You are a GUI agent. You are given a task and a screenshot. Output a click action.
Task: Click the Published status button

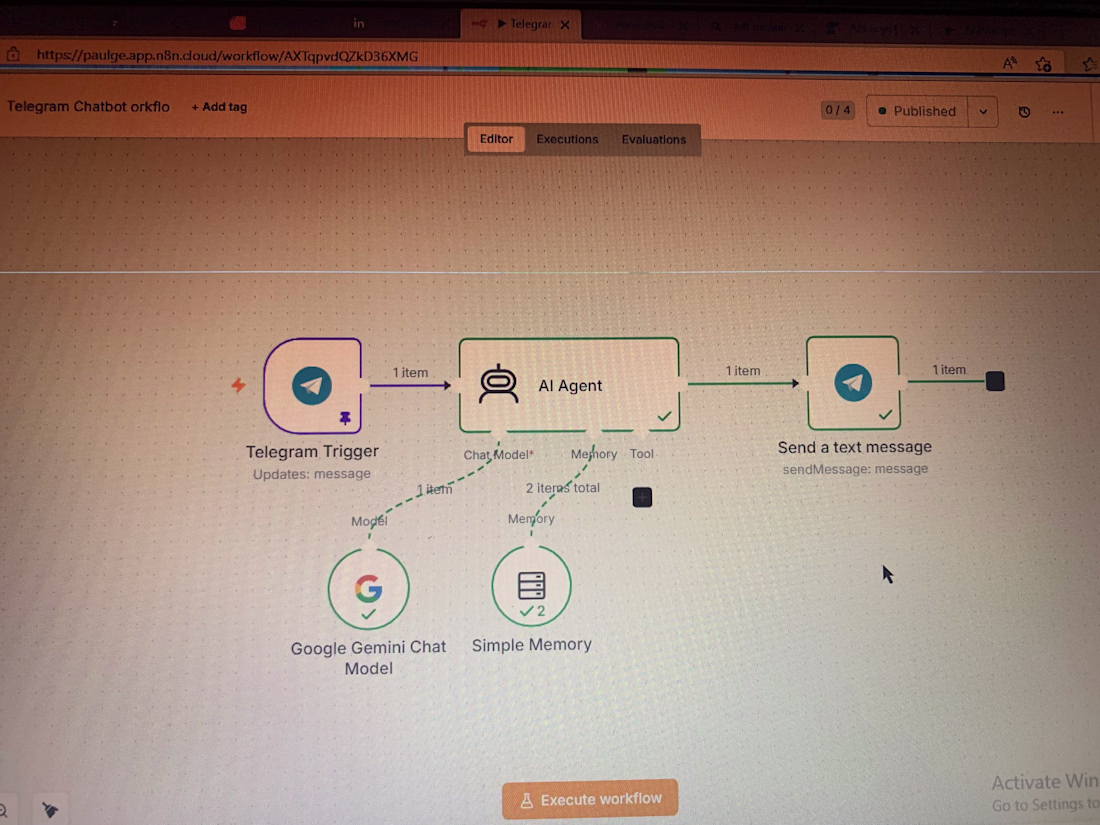point(917,112)
